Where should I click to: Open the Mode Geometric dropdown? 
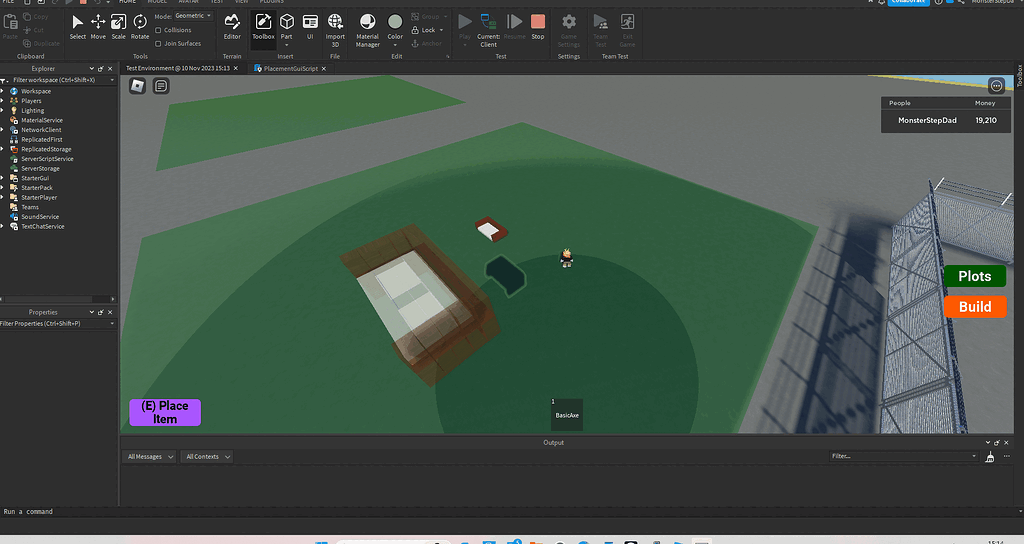pyautogui.click(x=192, y=16)
